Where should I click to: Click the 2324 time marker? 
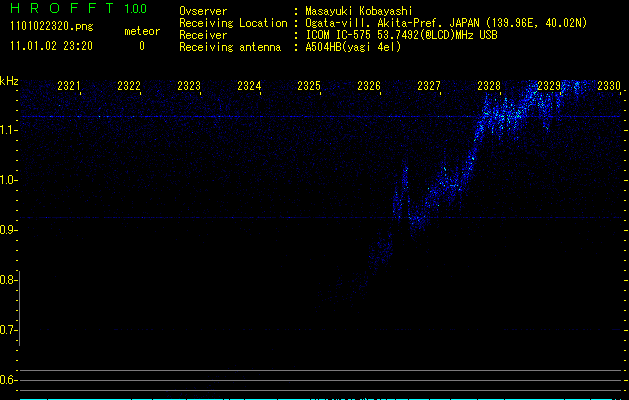(x=249, y=85)
